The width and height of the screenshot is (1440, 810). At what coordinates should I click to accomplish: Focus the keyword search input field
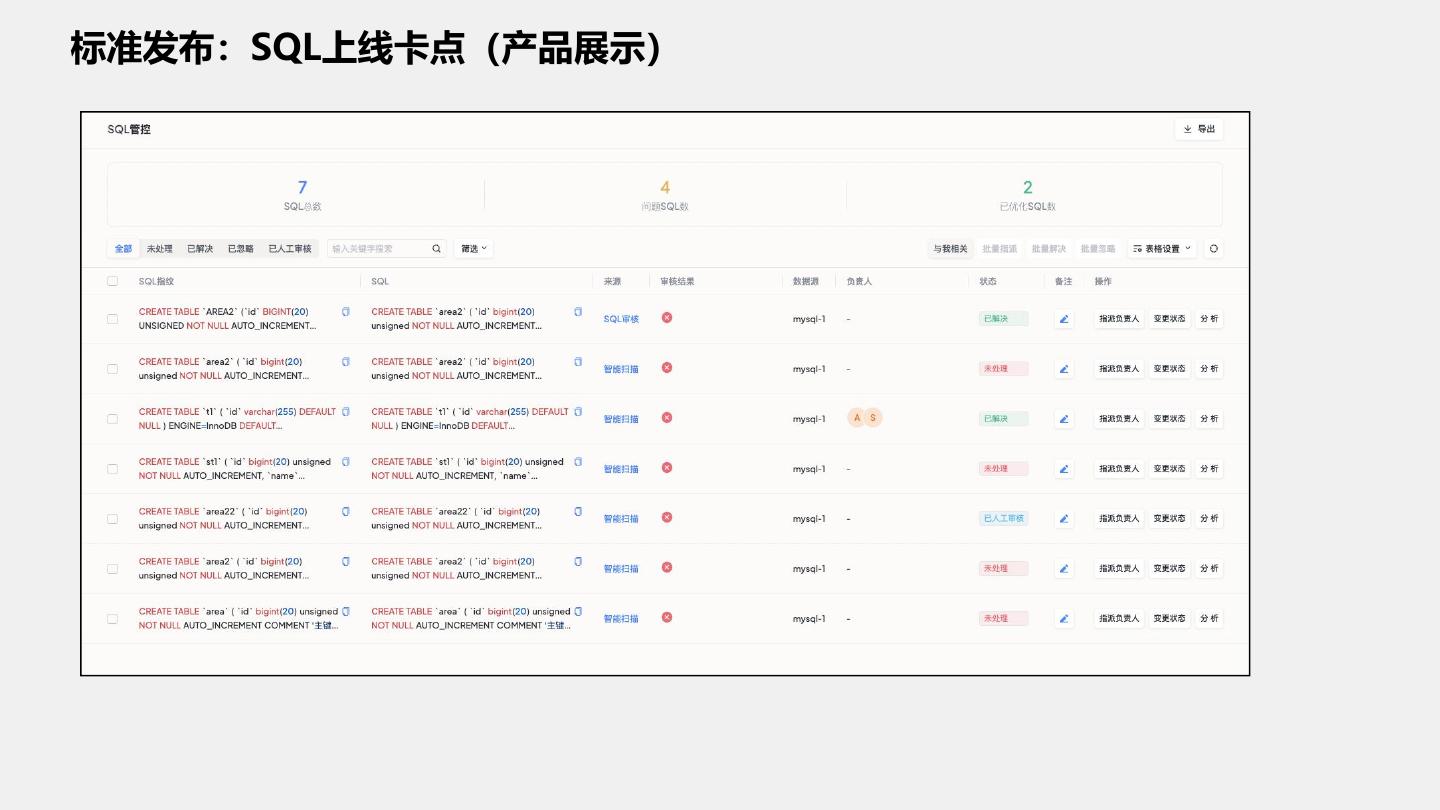378,249
